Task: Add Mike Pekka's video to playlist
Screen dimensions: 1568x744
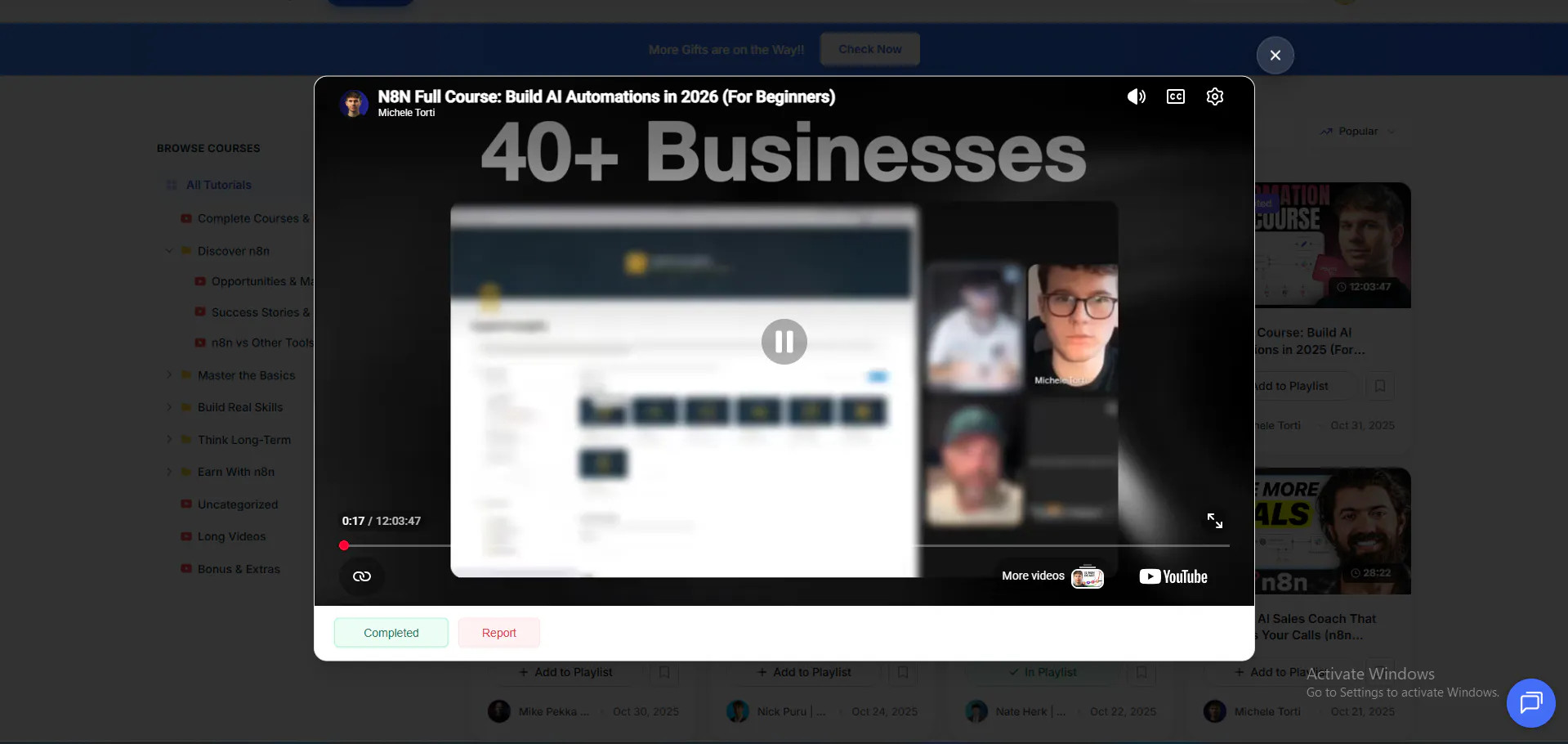Action: click(565, 672)
